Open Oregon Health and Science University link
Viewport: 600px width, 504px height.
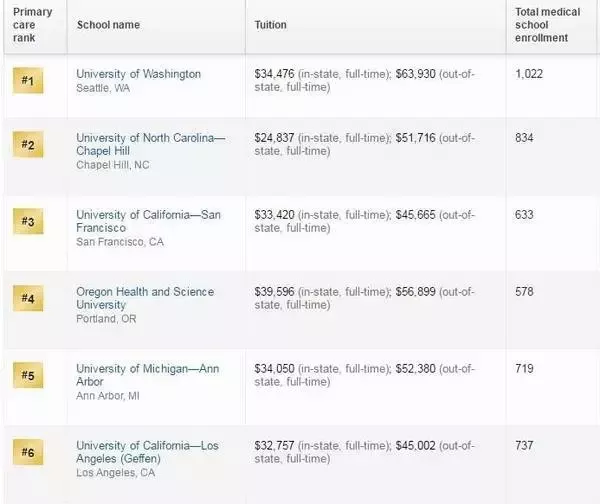145,298
